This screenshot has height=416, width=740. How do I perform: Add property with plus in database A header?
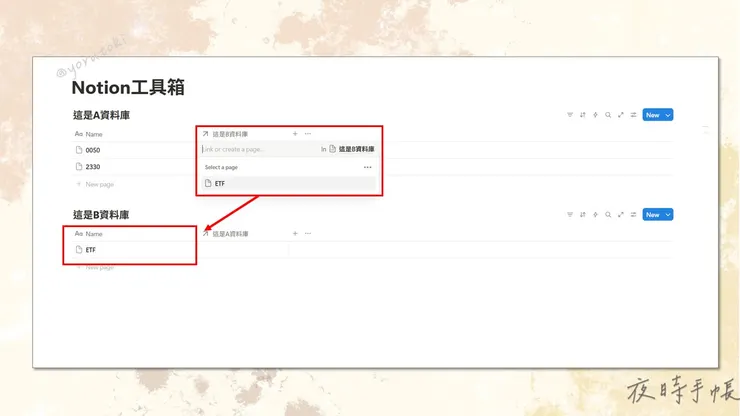pos(295,134)
